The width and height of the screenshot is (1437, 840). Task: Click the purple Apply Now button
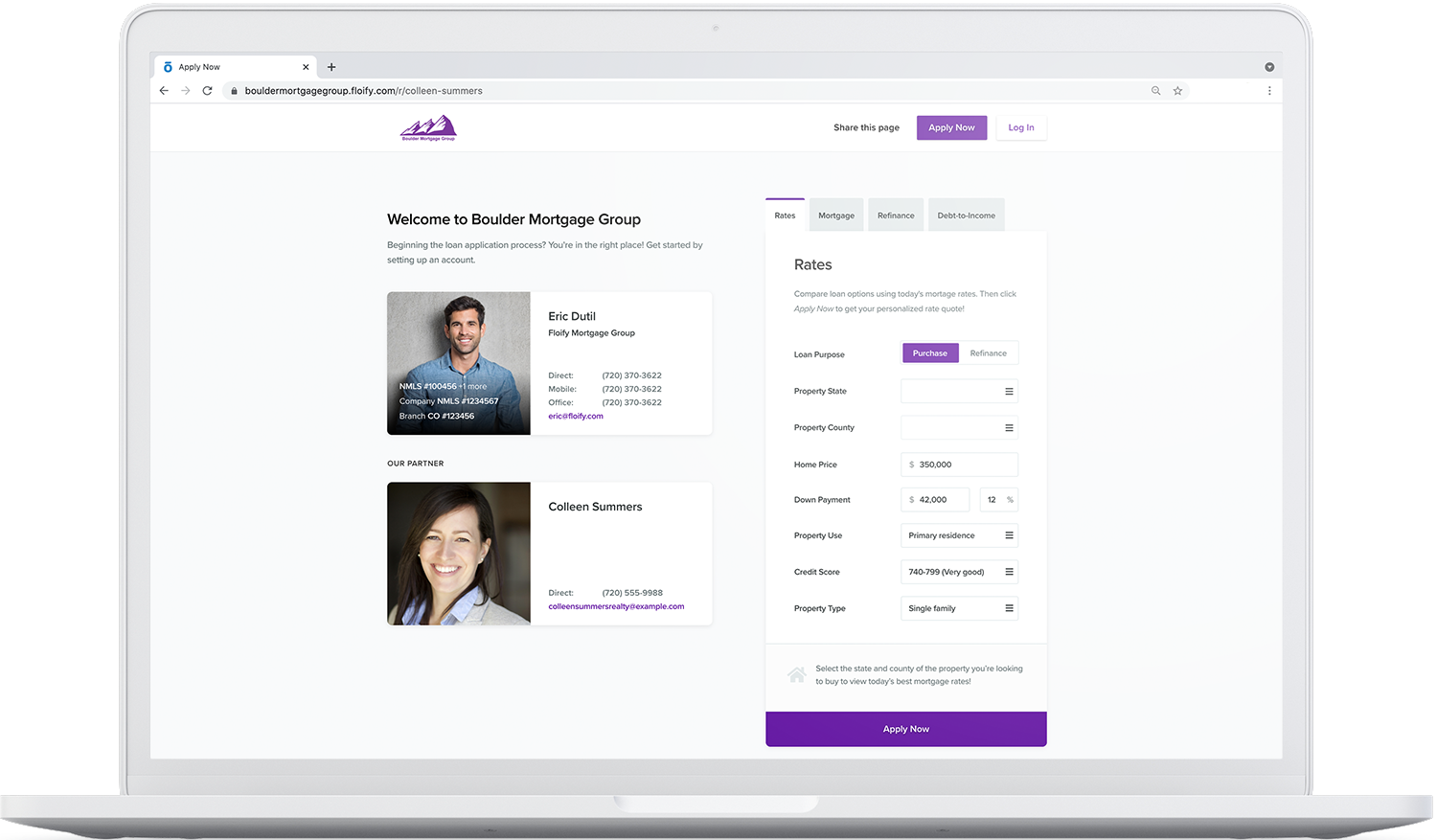tap(905, 728)
